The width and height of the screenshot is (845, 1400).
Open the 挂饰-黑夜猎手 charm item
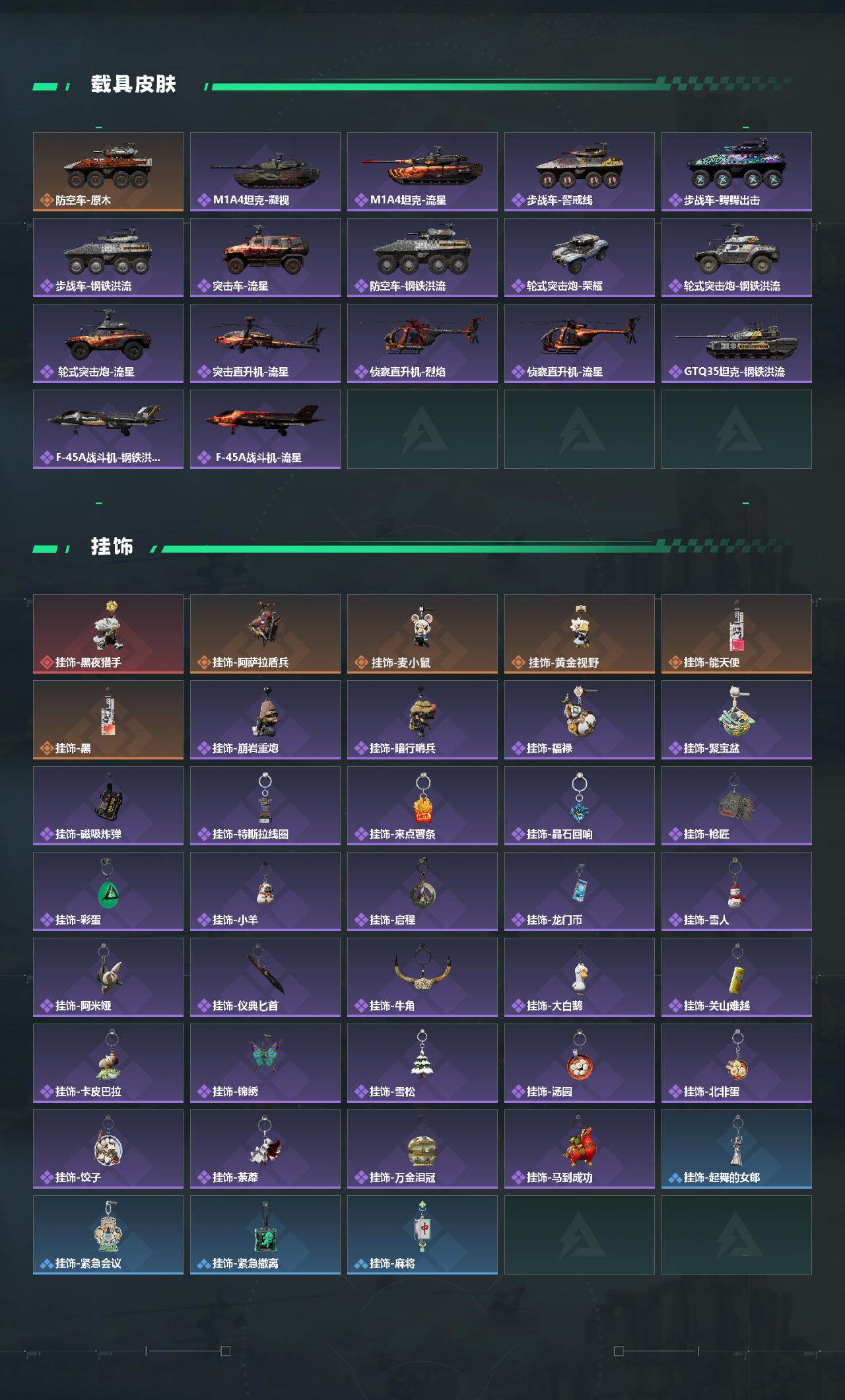point(108,634)
